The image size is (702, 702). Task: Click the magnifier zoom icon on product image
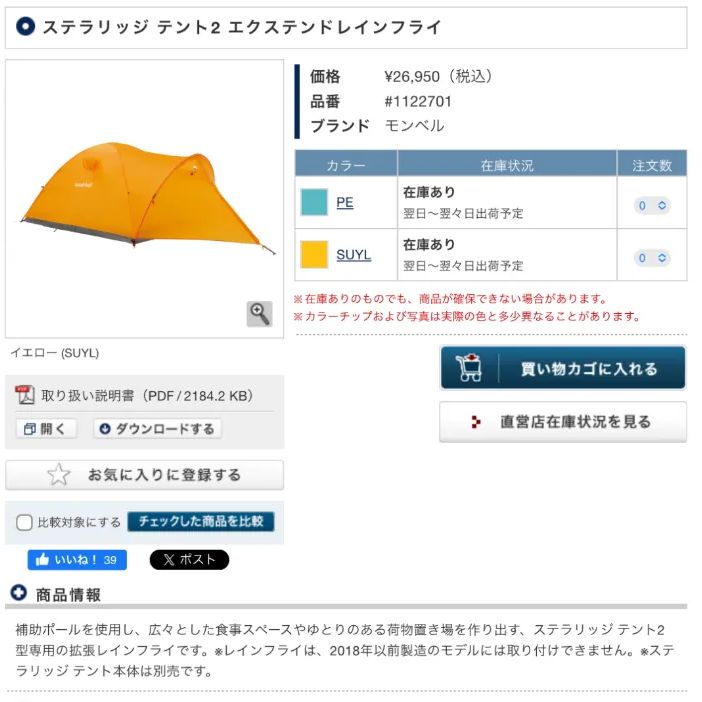(259, 314)
